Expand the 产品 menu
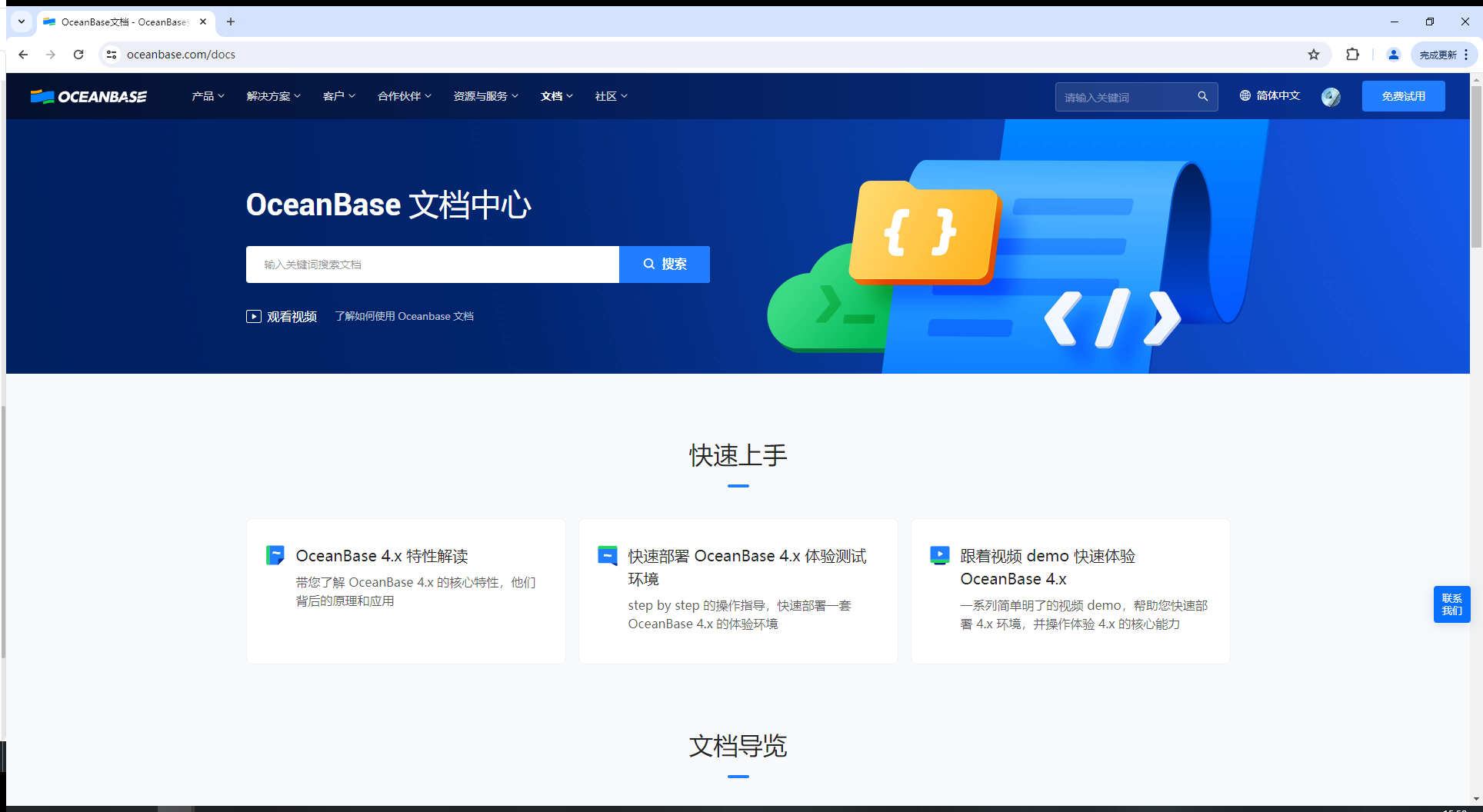 tap(208, 96)
